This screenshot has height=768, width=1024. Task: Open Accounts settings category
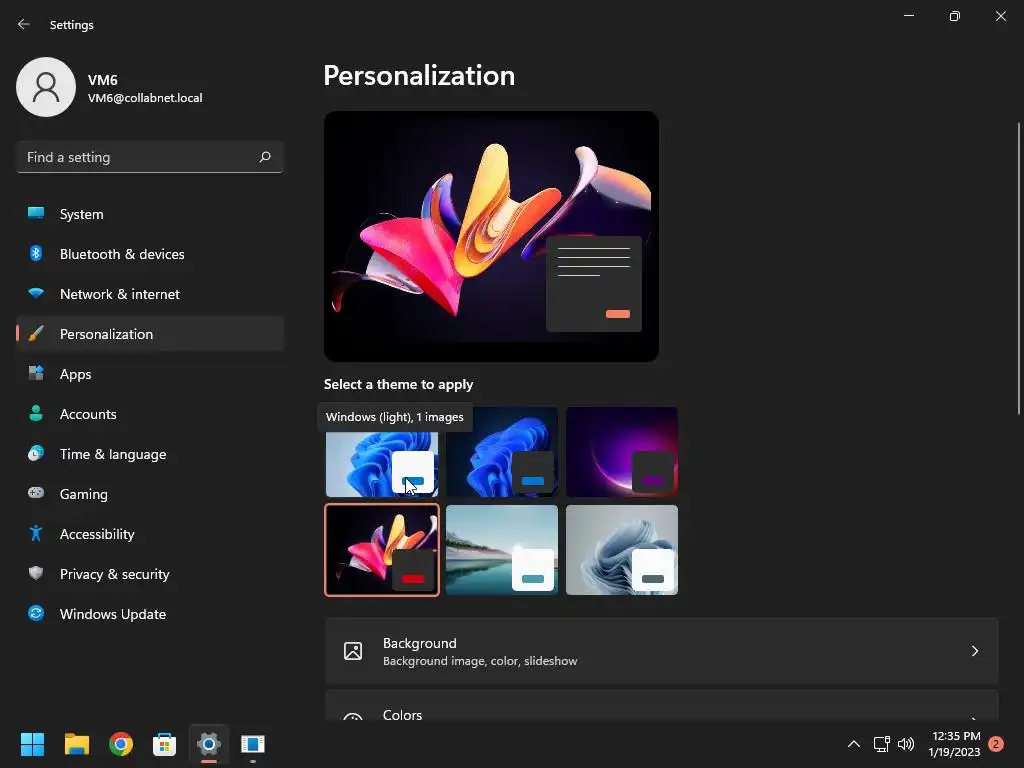point(150,414)
